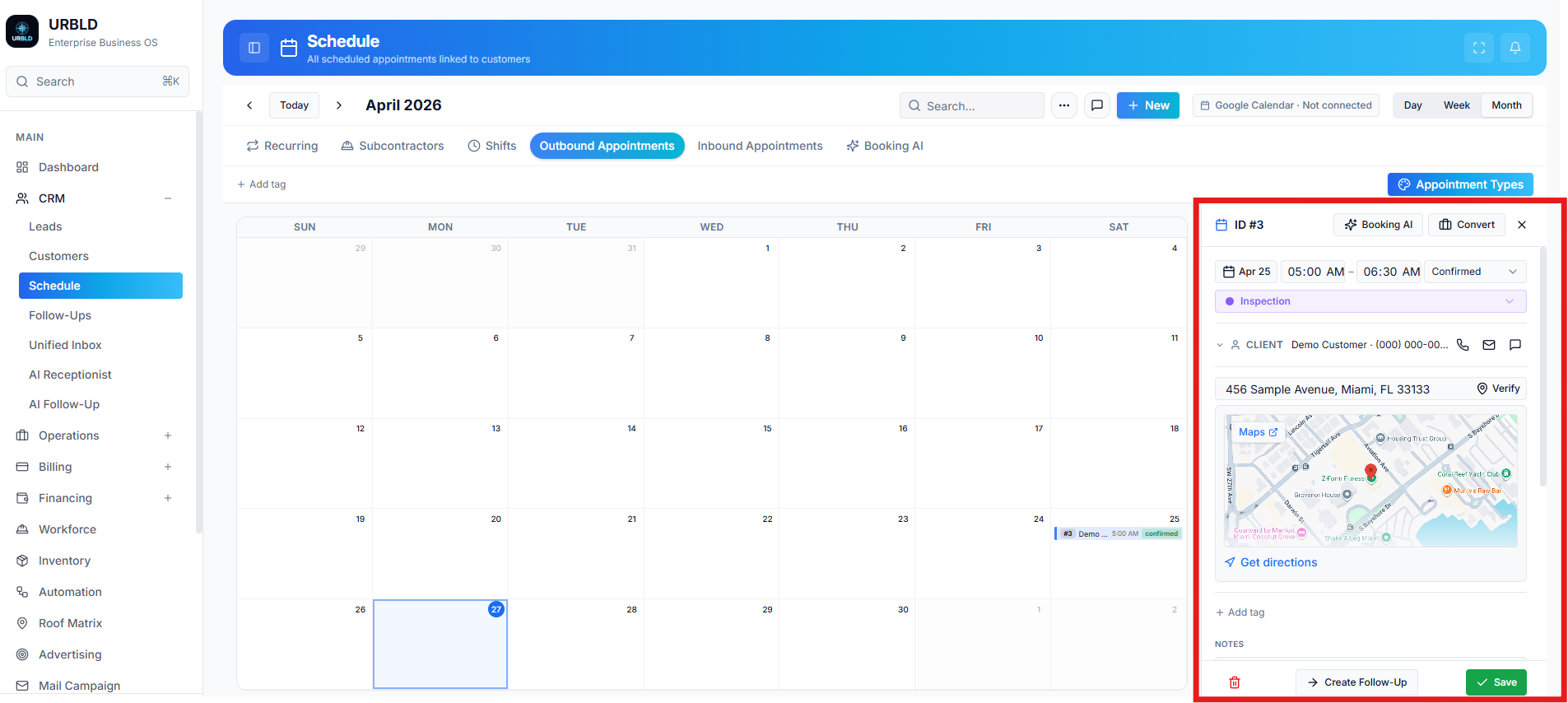Switch calendar to Week view
The image size is (1568, 703).
tap(1456, 105)
